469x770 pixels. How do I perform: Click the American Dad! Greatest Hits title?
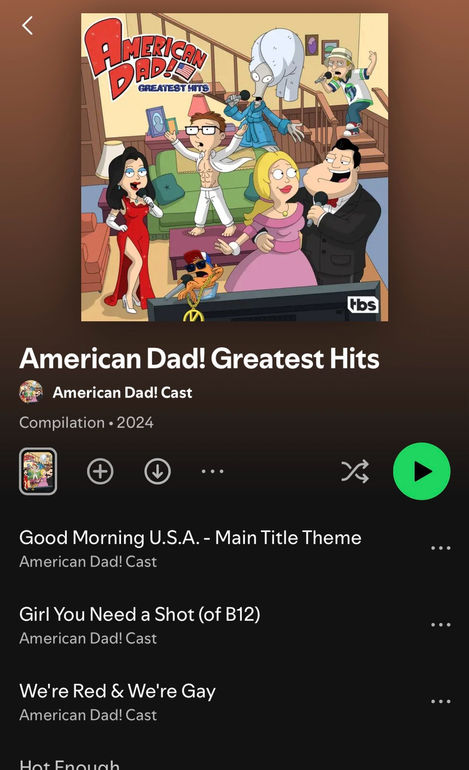(199, 358)
